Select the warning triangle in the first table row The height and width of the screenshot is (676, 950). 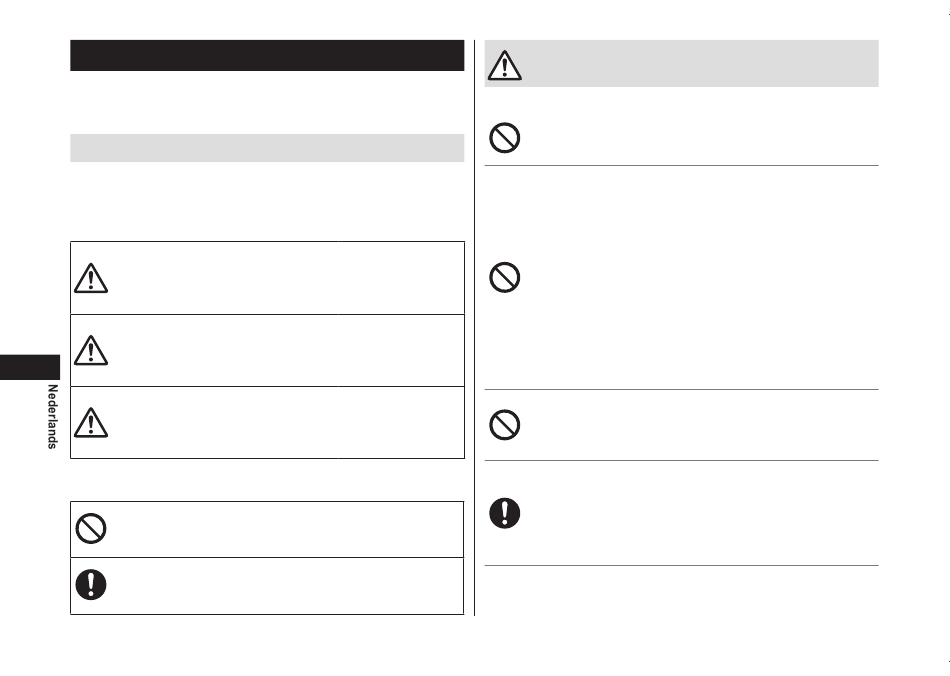coord(91,278)
